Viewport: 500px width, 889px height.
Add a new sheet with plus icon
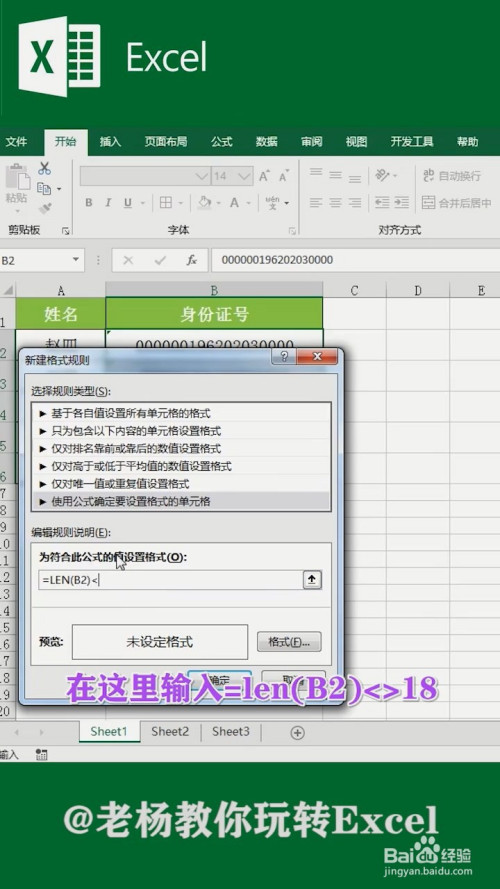click(x=297, y=733)
